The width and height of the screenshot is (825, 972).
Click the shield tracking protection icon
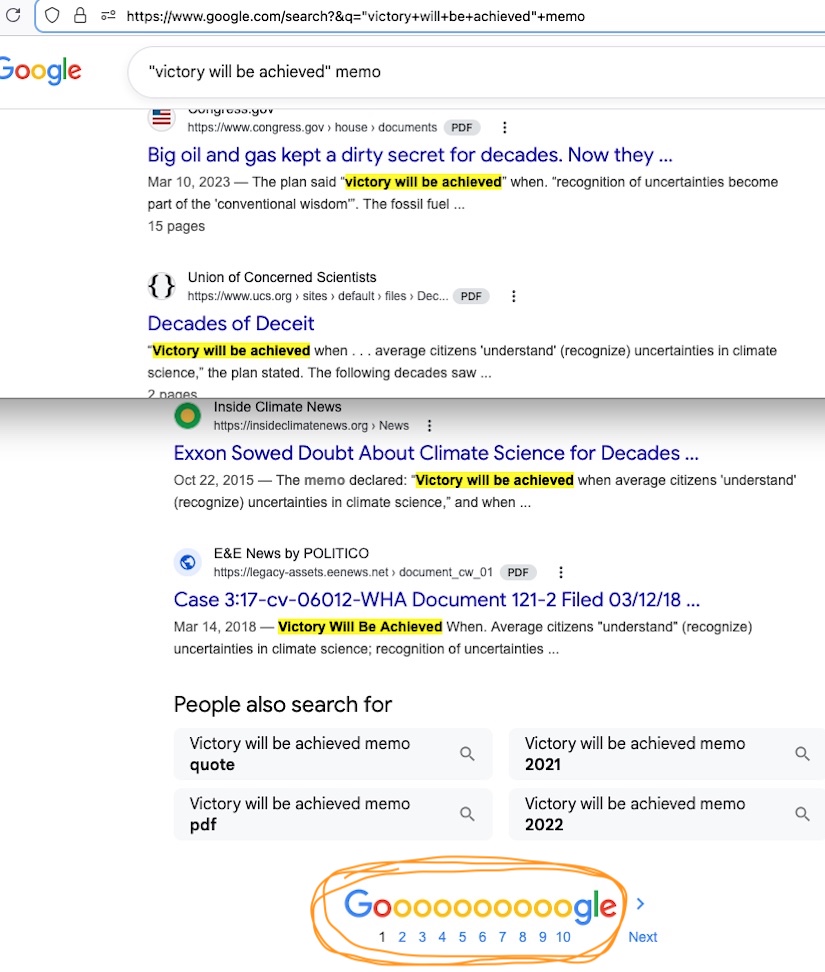(x=52, y=16)
